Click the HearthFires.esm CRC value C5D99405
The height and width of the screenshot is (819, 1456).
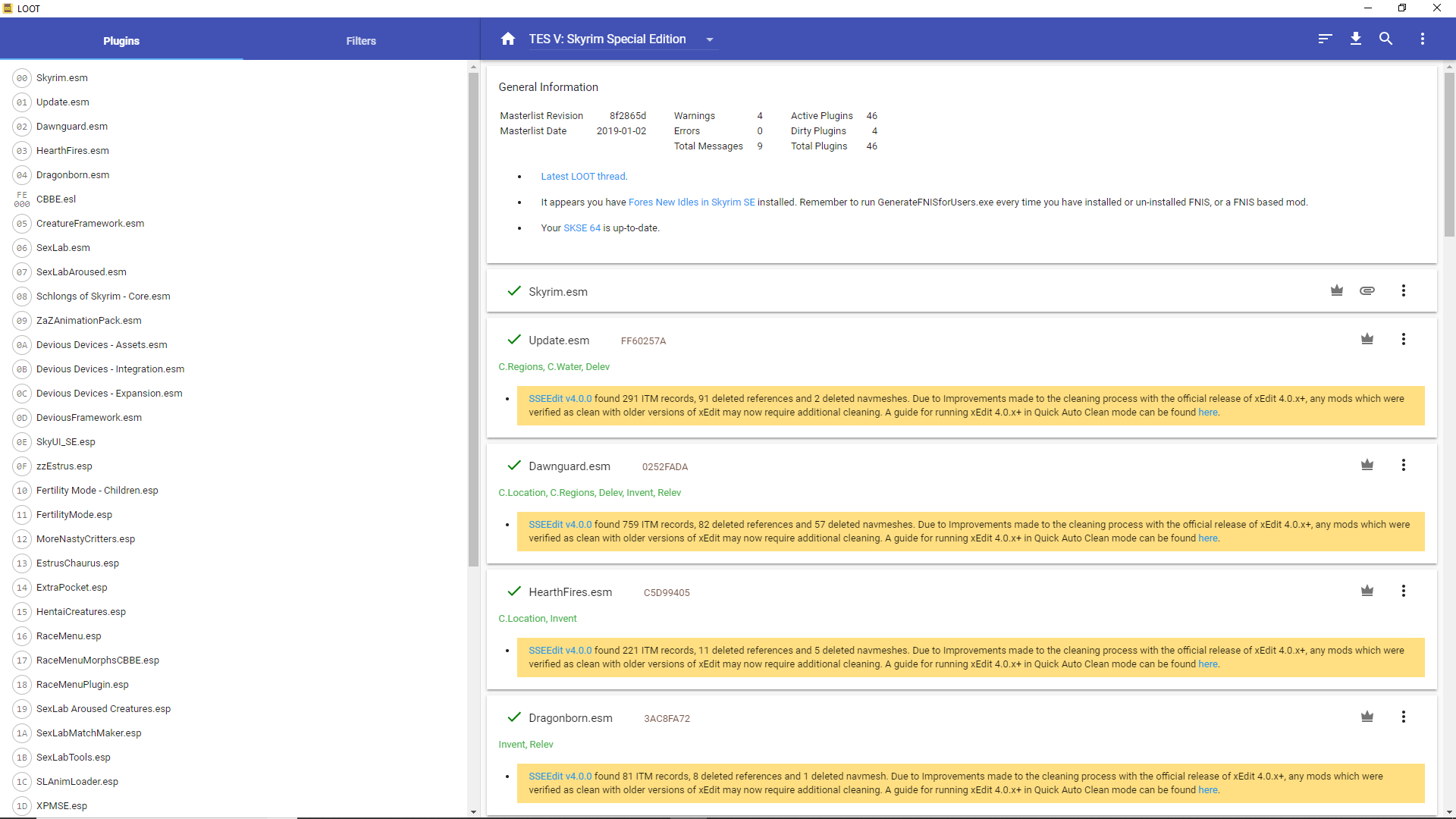pyautogui.click(x=667, y=593)
